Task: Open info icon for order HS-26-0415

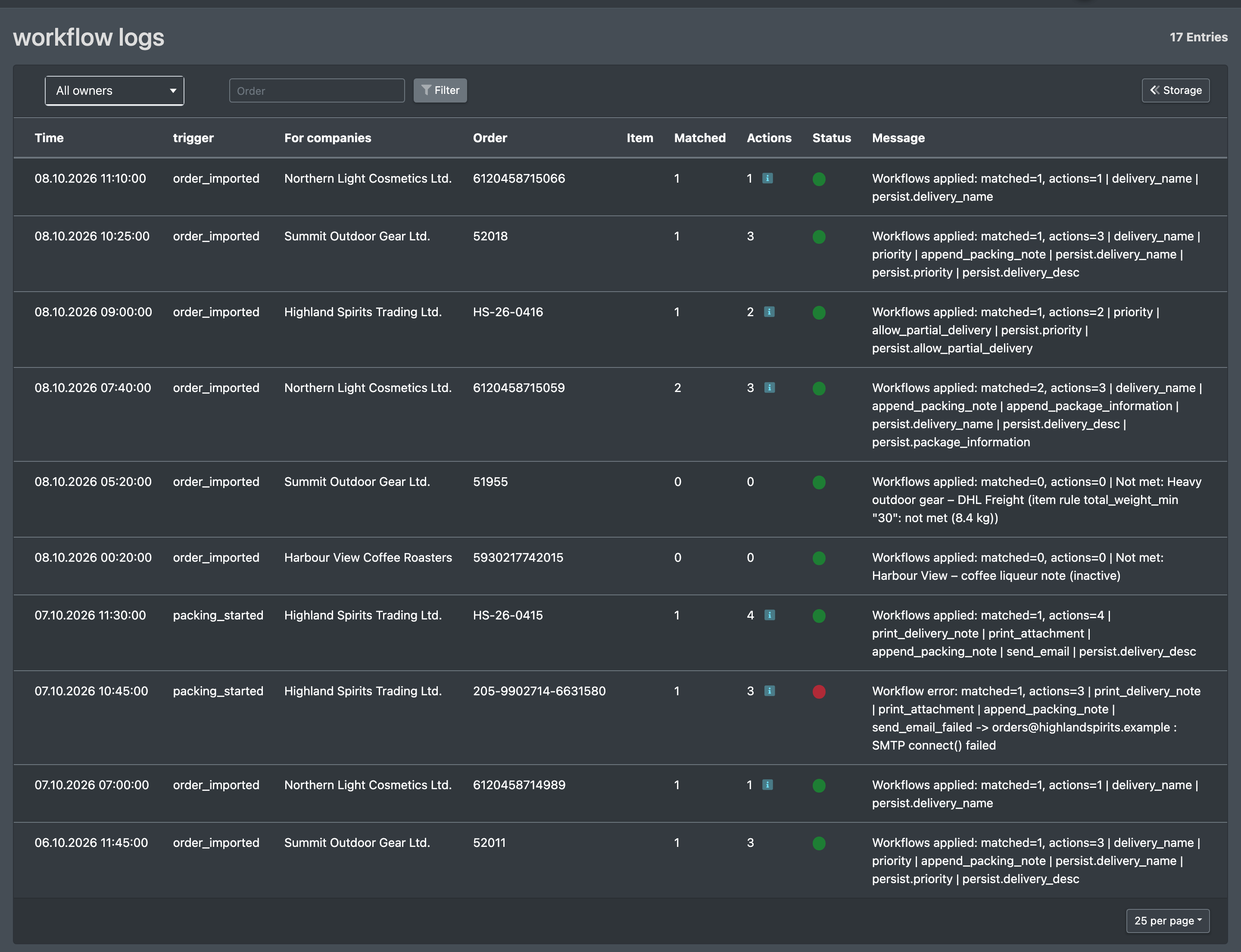Action: click(769, 615)
